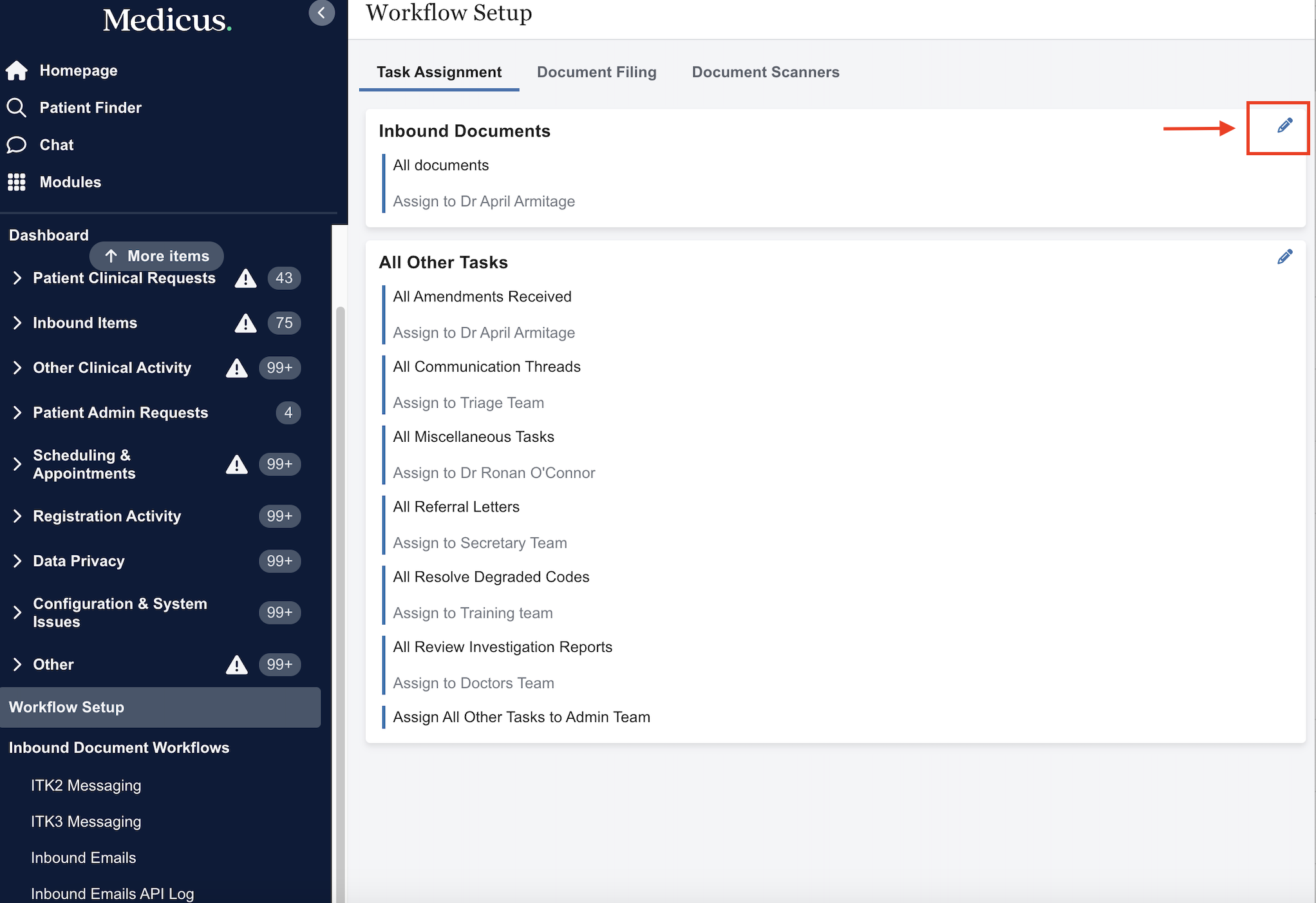This screenshot has height=903, width=1316.
Task: Expand Patient Clinical Requests section
Action: (17, 278)
